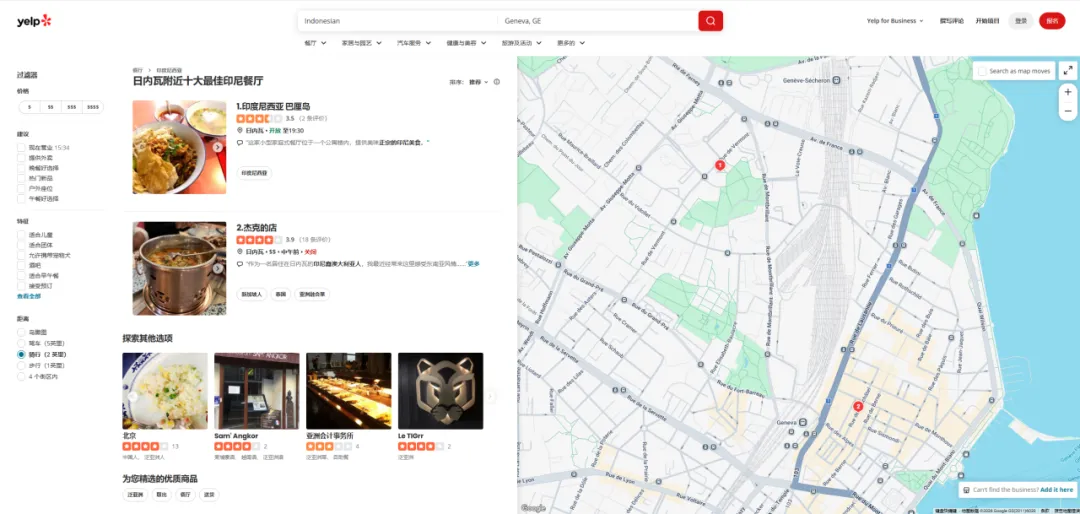This screenshot has width=1080, height=514.
Task: Click 更多 link in 杰克的店 review
Action: (x=474, y=264)
